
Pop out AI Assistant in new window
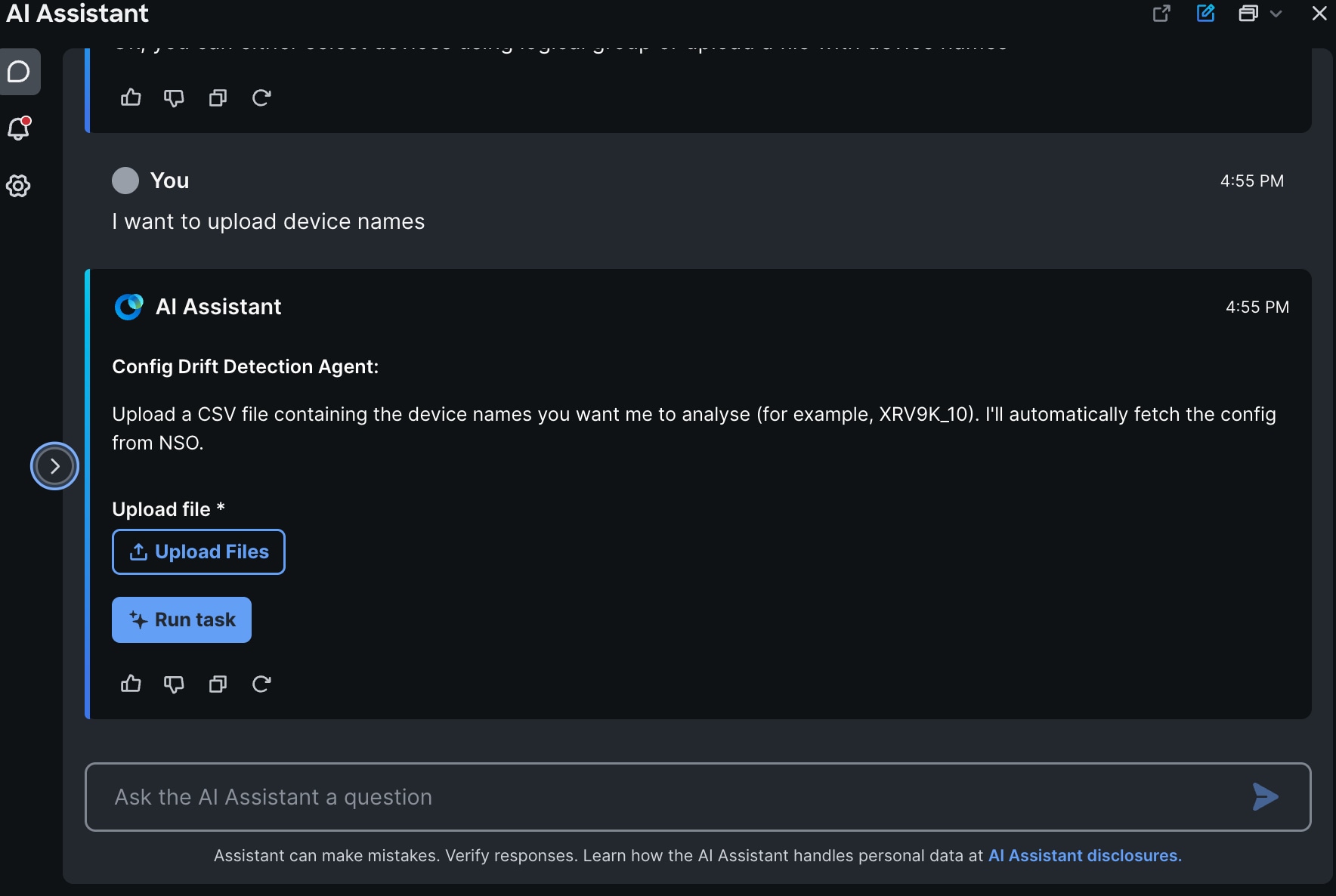[1161, 14]
